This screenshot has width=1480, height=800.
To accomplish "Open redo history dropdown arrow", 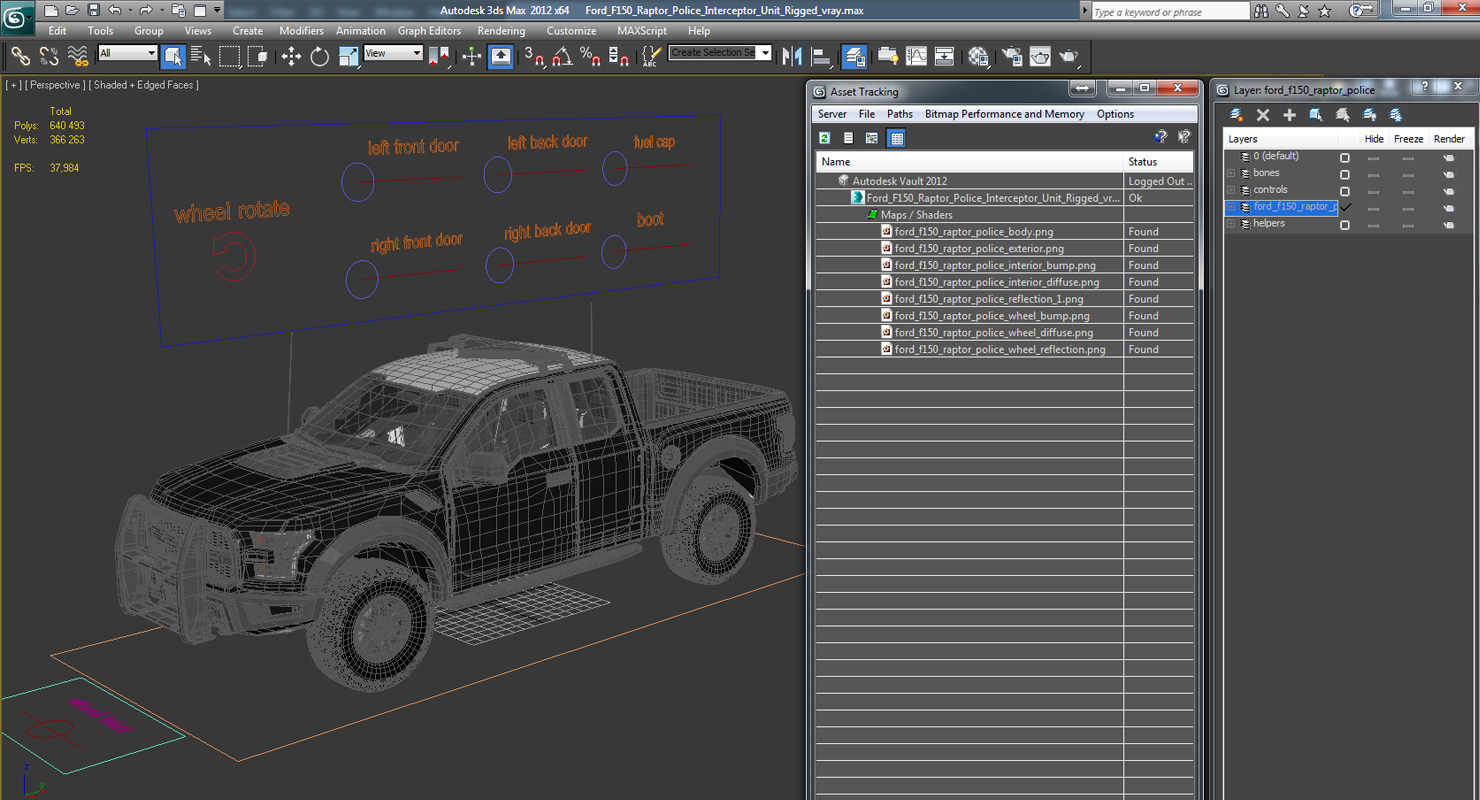I will [160, 10].
